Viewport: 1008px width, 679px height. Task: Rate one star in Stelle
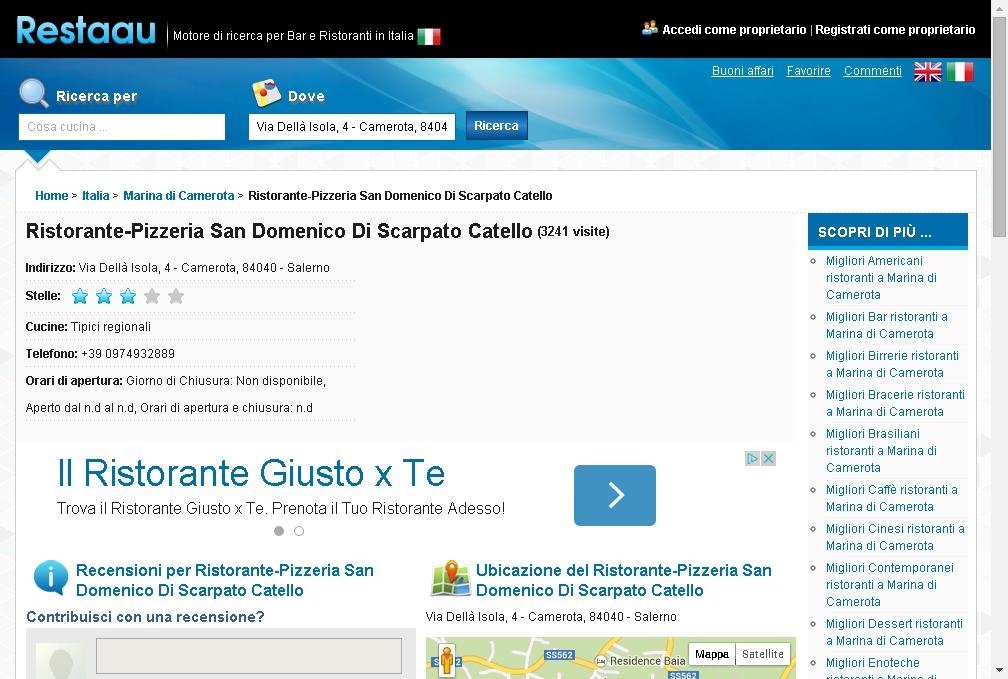pyautogui.click(x=80, y=296)
